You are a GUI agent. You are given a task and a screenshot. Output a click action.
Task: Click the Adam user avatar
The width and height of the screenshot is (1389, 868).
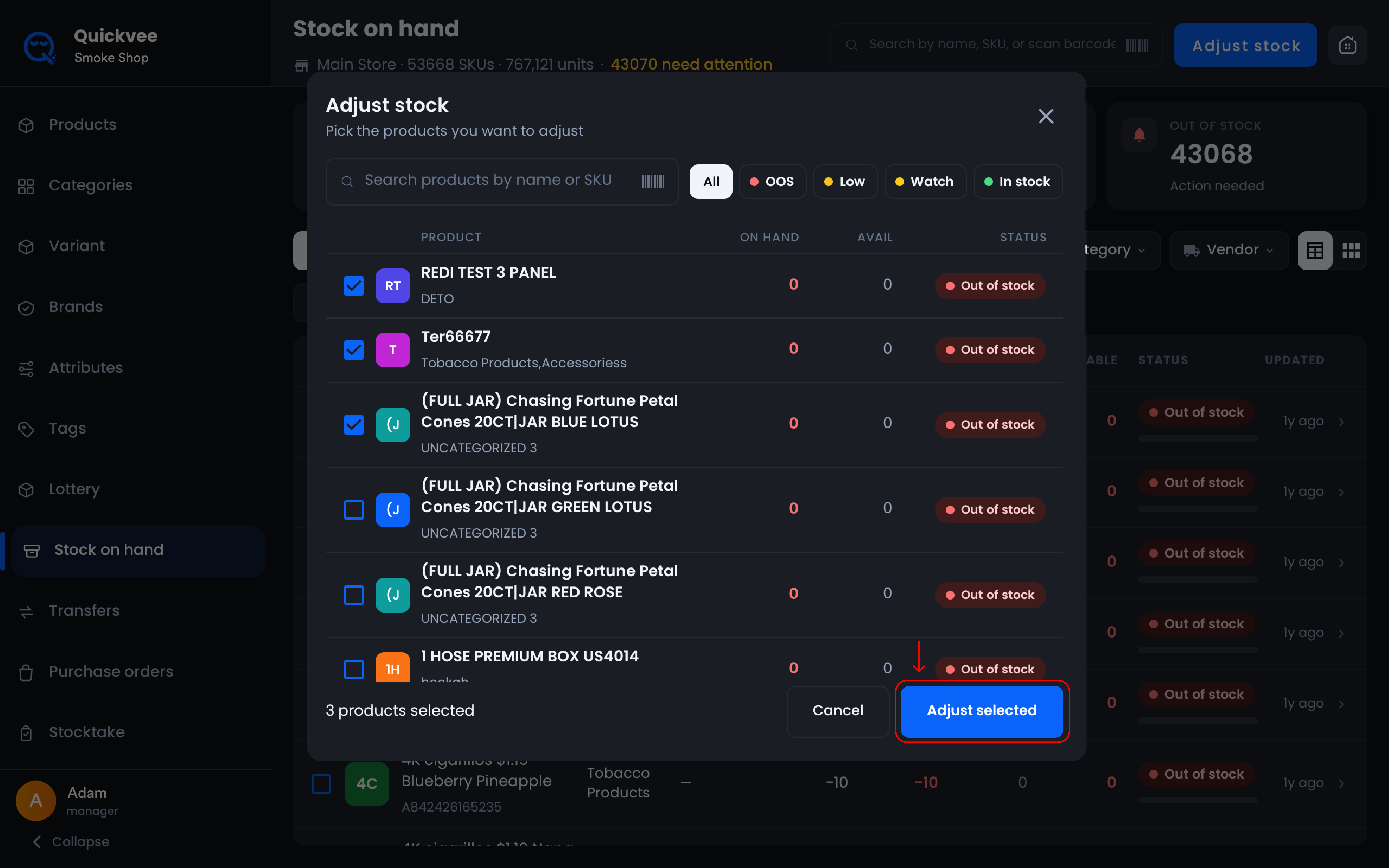[x=36, y=800]
